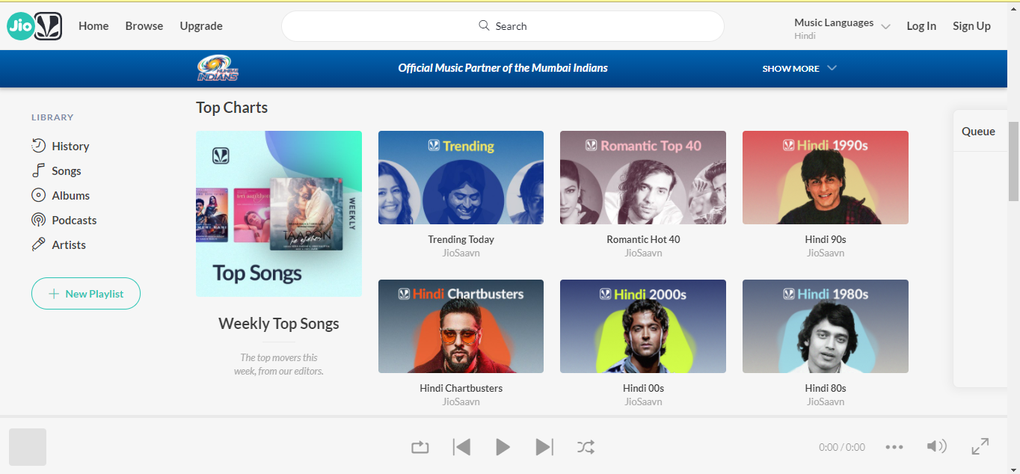This screenshot has height=474, width=1020.
Task: Open Artists in the library
Action: click(59, 245)
